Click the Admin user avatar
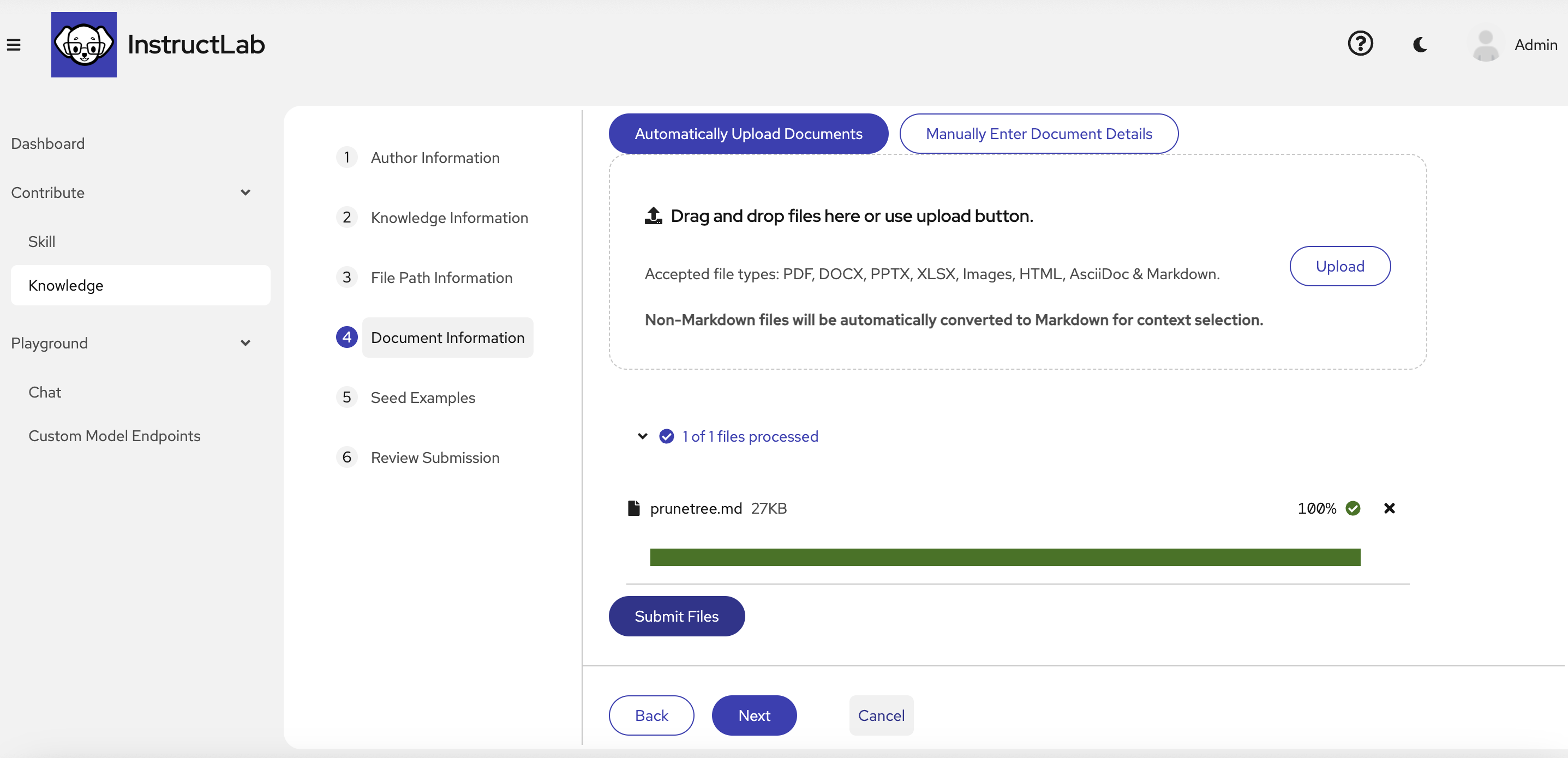Screen dimensions: 1568x758 point(1485,44)
